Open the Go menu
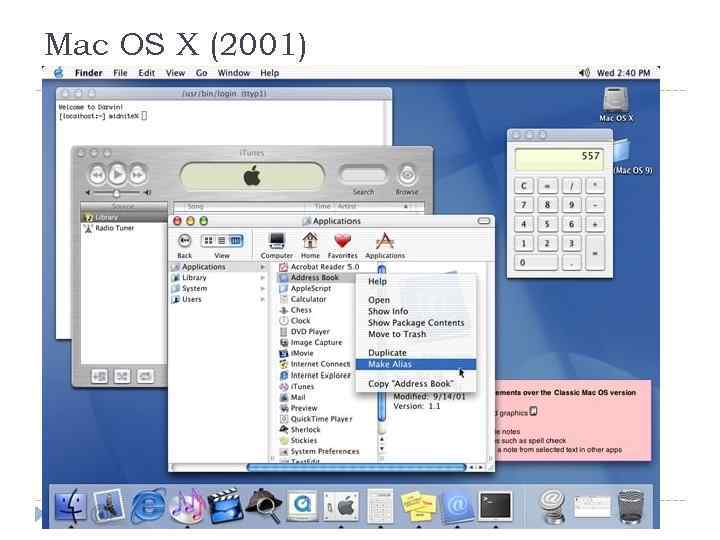This screenshot has width=720, height=540. coord(201,73)
